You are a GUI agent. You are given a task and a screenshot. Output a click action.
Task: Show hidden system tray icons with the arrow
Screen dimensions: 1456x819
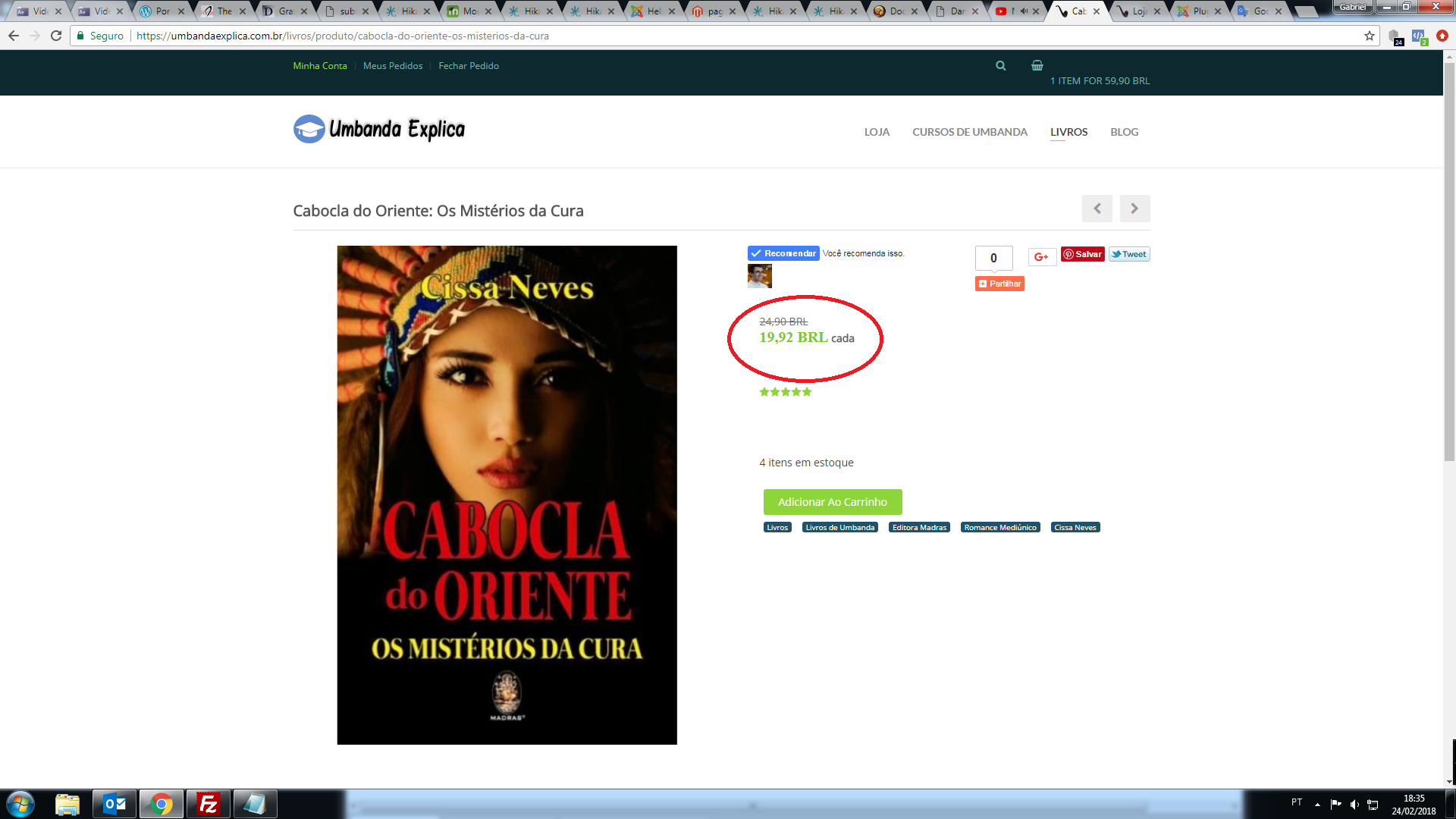(x=1317, y=804)
